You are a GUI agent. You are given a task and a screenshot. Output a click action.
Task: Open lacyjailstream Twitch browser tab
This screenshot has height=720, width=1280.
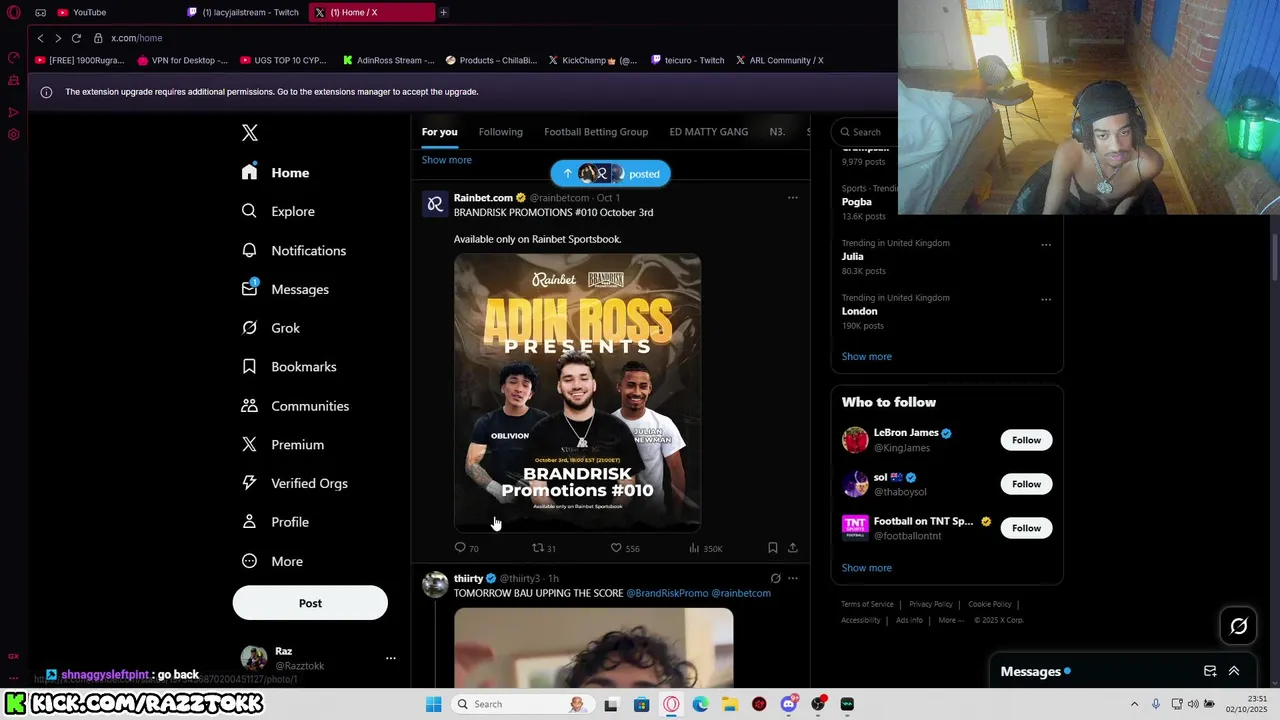[243, 12]
